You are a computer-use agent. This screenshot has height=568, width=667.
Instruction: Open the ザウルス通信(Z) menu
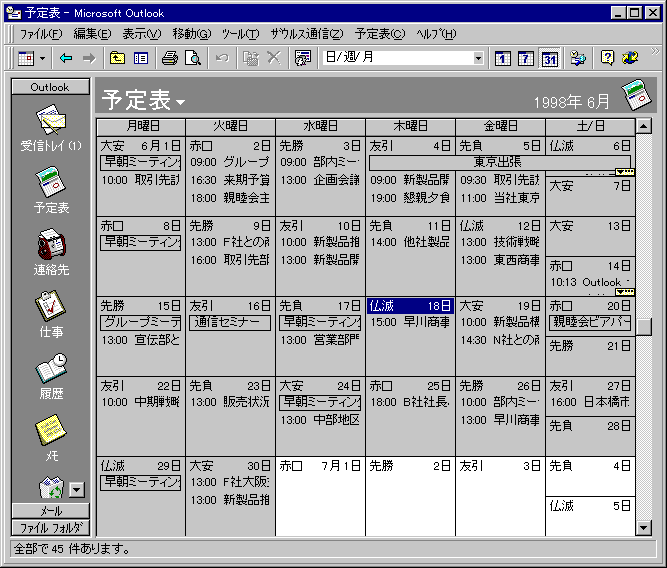point(307,34)
